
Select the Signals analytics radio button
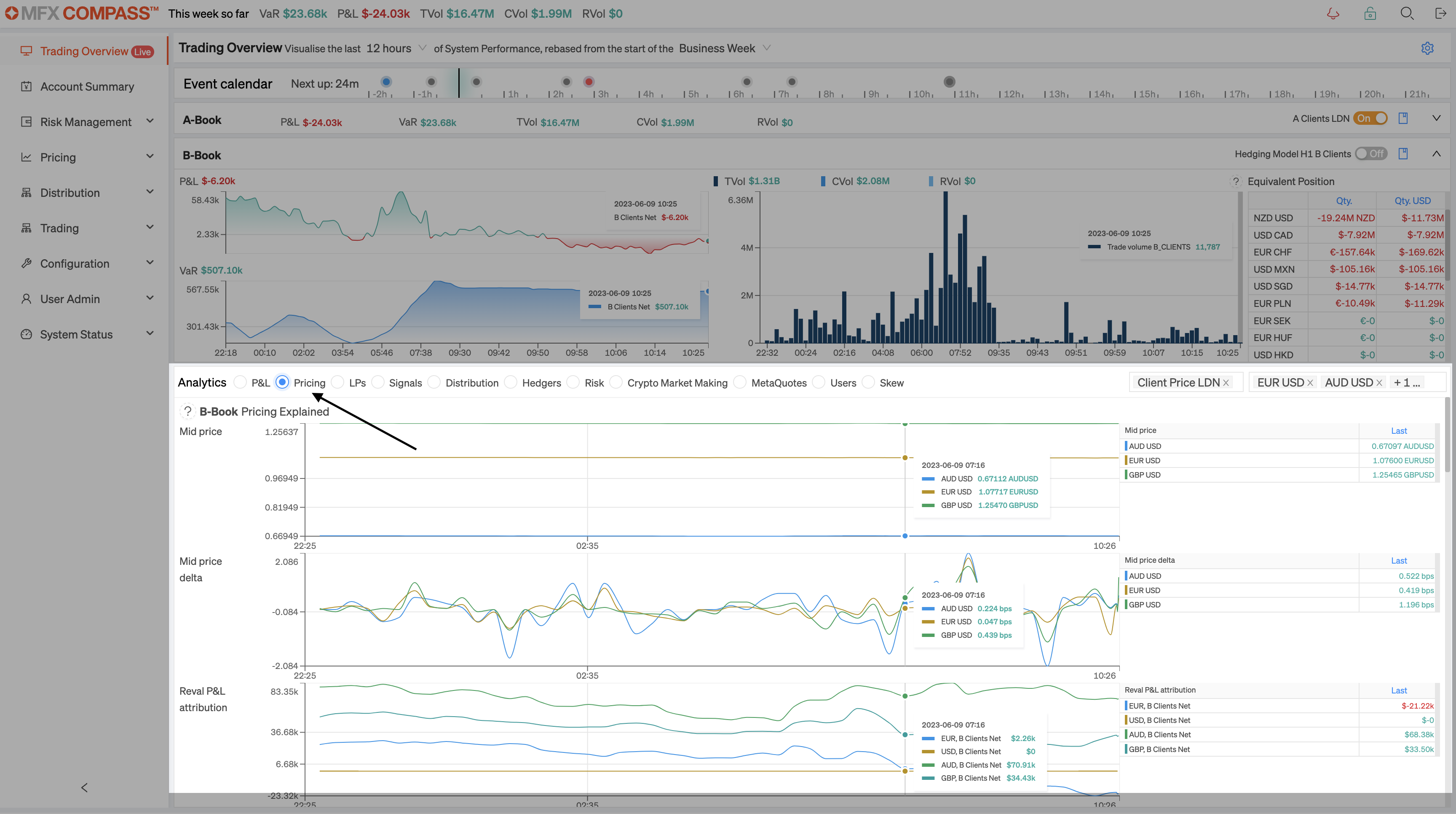pyautogui.click(x=377, y=382)
